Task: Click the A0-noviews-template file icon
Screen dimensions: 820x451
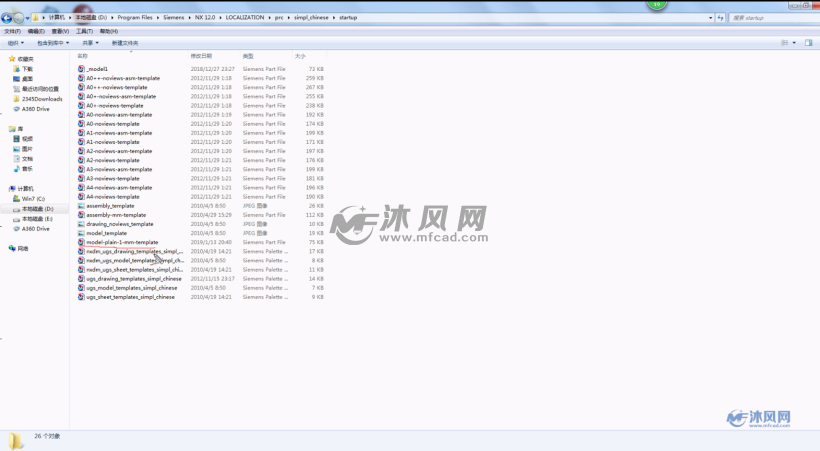Action: point(81,124)
